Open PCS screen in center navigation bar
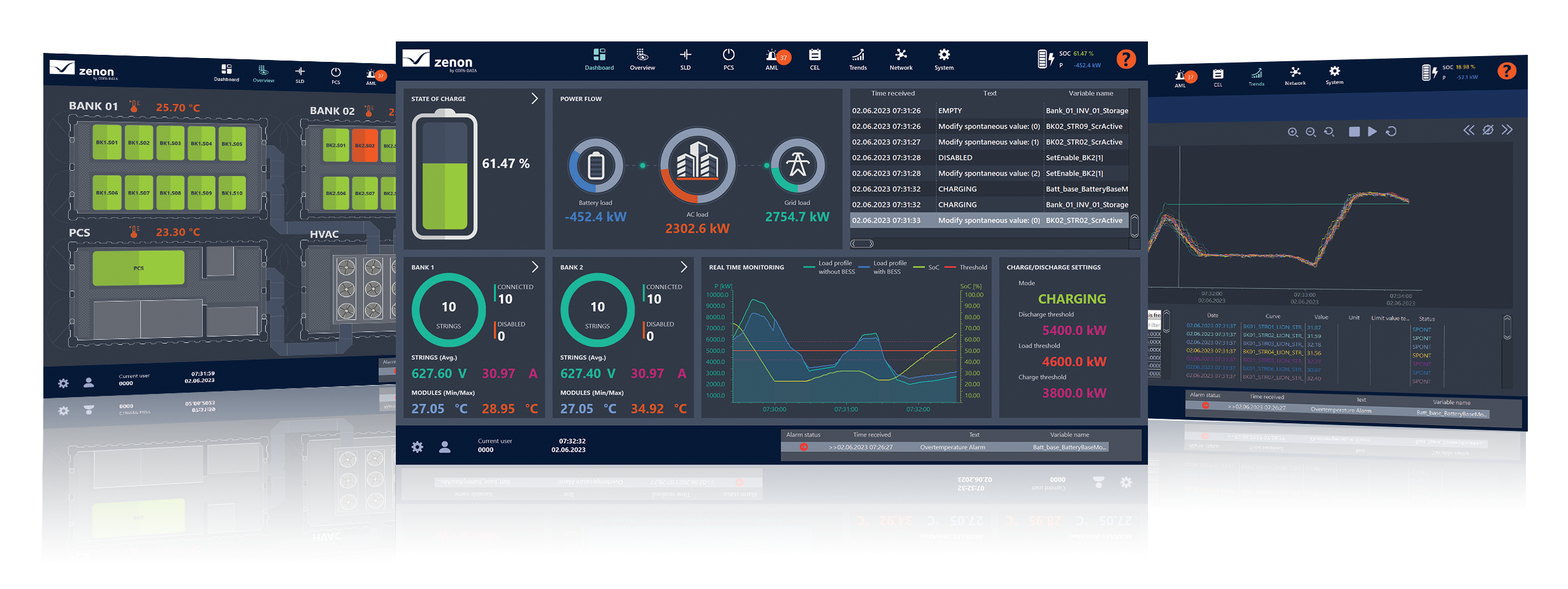This screenshot has width=1568, height=589. 729,59
